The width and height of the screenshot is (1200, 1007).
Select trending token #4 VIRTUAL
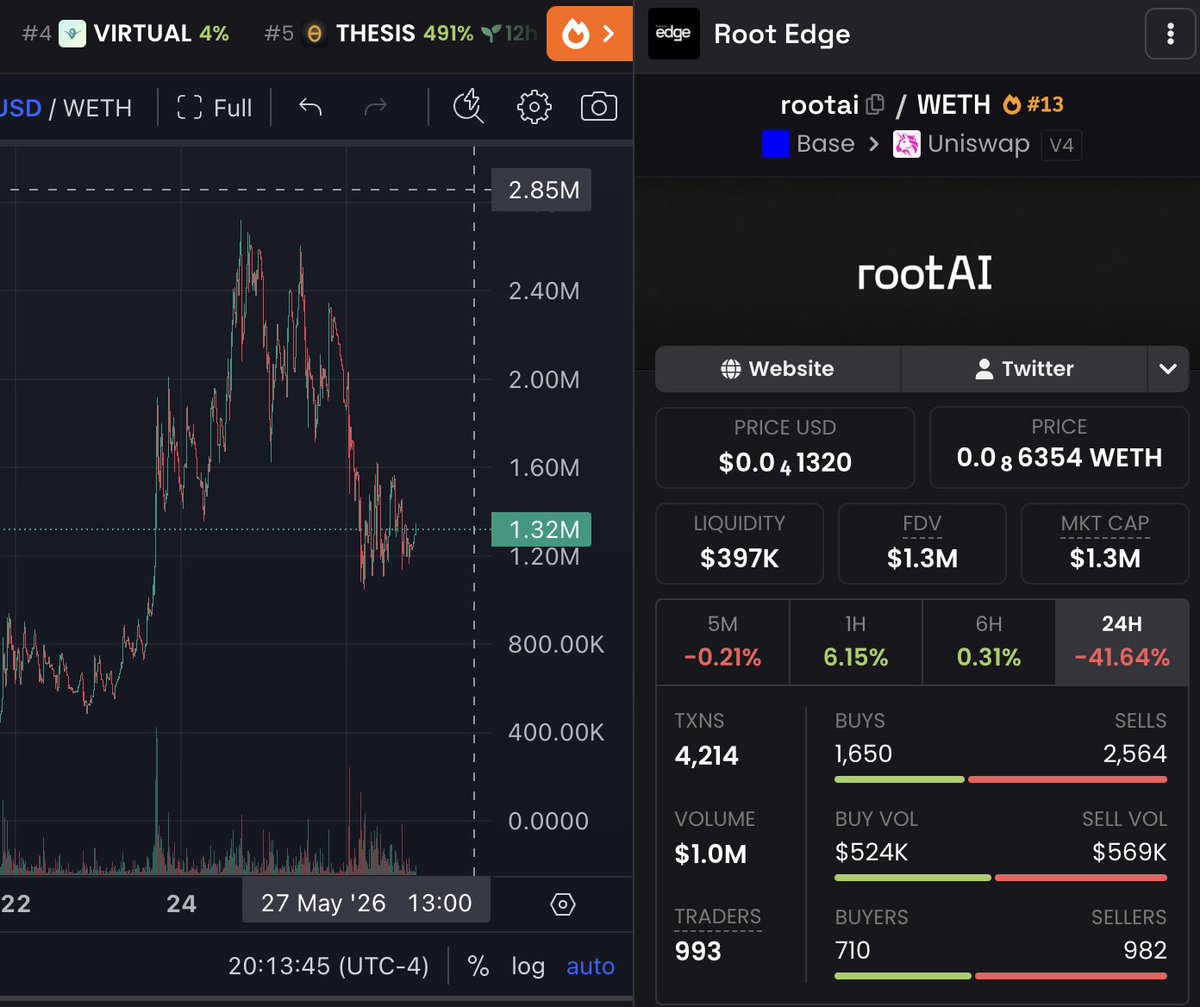coord(126,33)
